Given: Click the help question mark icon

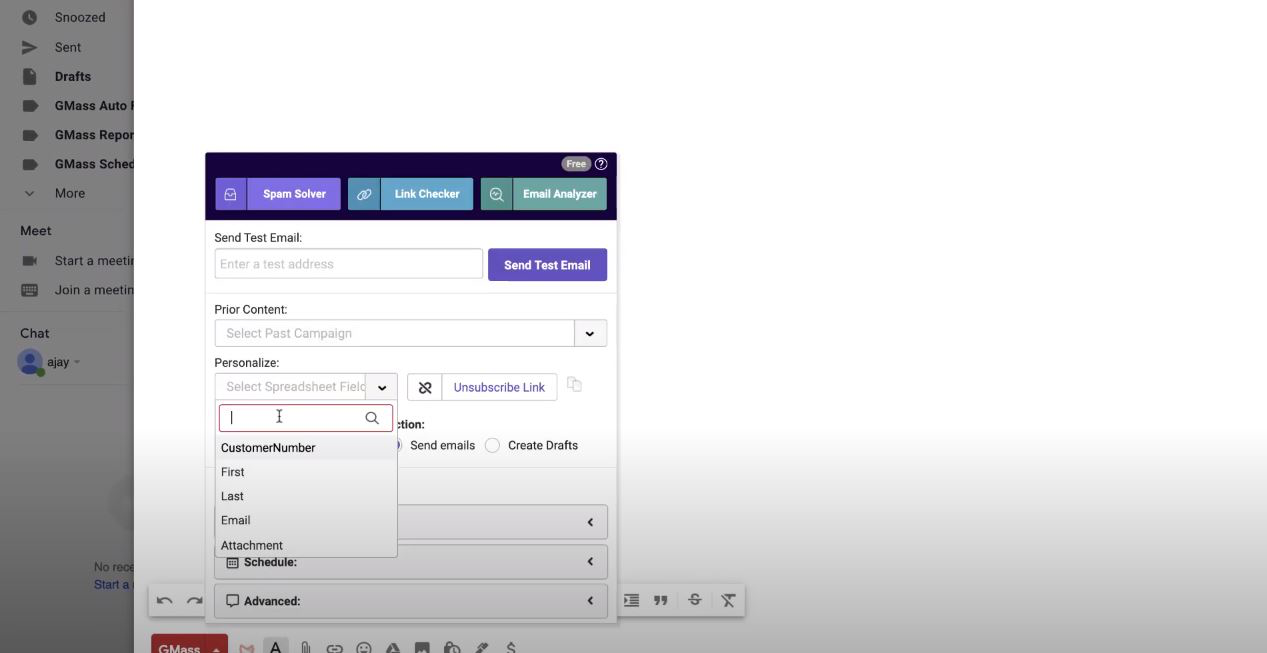Looking at the screenshot, I should [601, 164].
